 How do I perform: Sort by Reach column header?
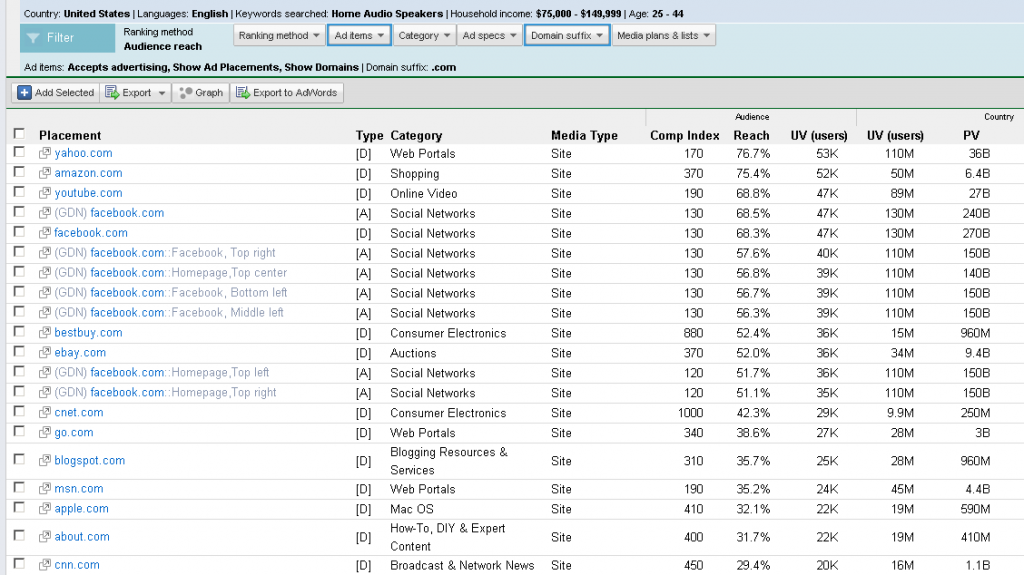pyautogui.click(x=751, y=135)
